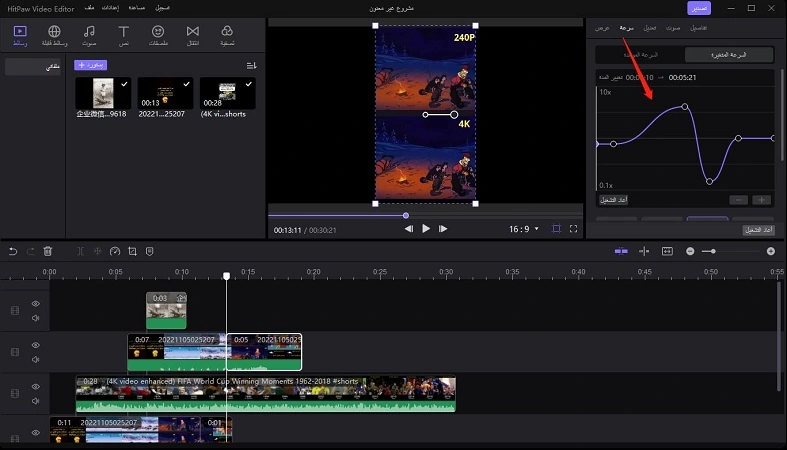Switch to the Details (تفاصيل) properties tab
The height and width of the screenshot is (450, 787).
(698, 28)
